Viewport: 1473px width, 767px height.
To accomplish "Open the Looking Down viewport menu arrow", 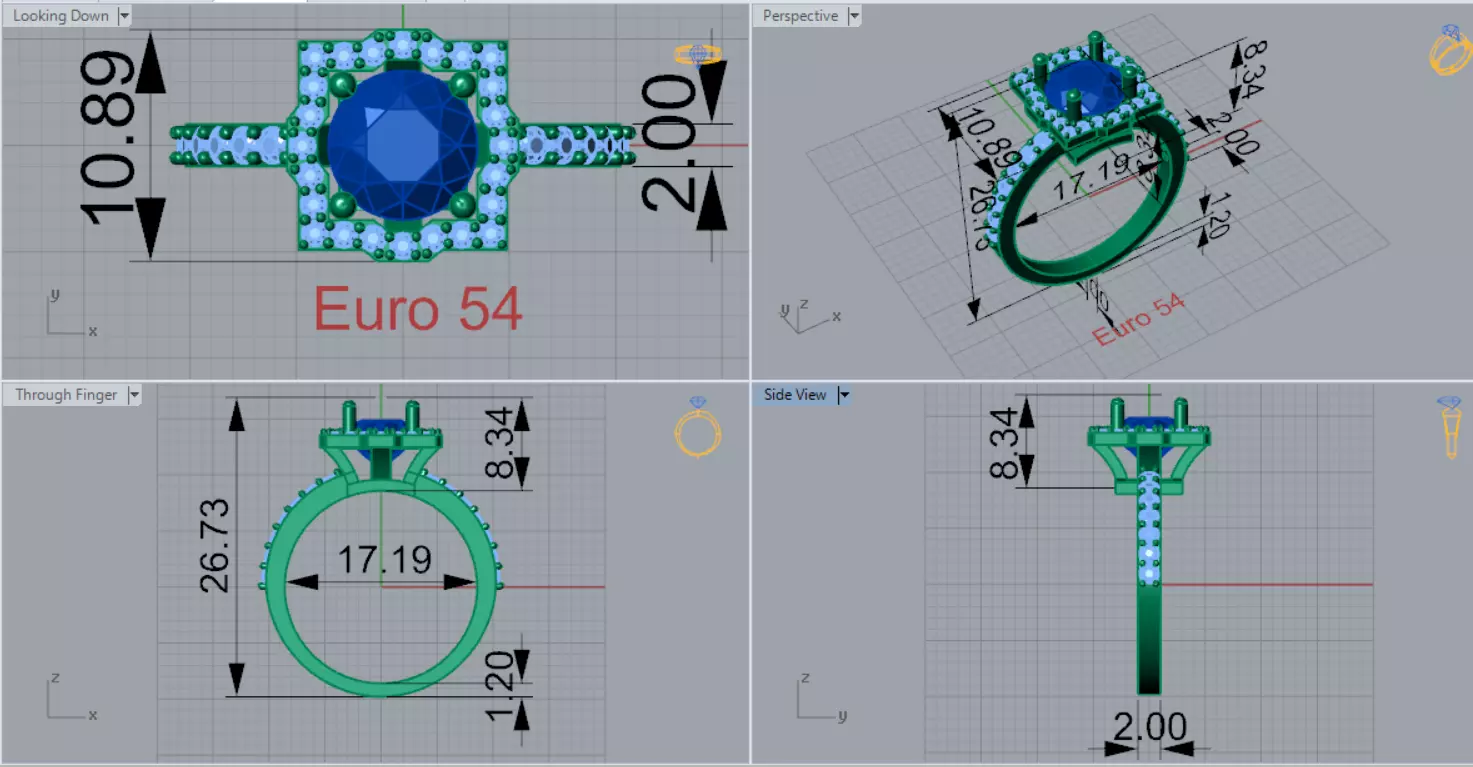I will (124, 16).
